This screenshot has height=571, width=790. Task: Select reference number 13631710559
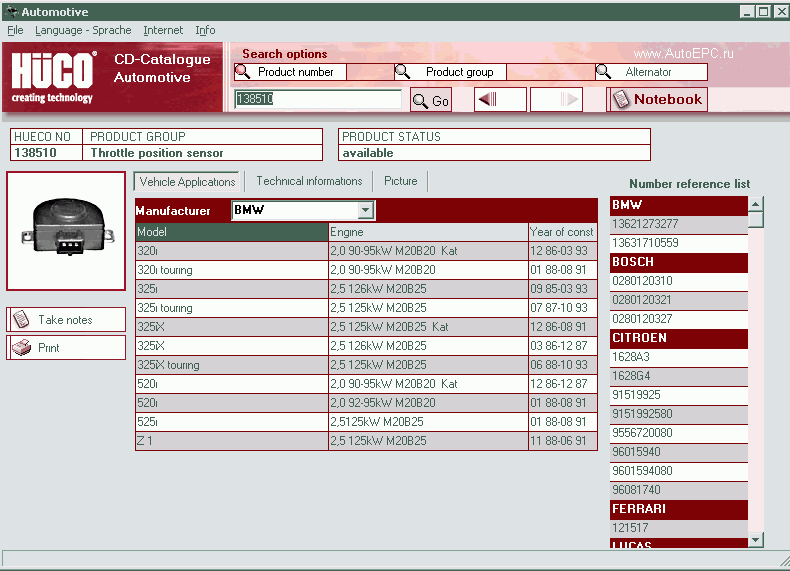point(679,243)
